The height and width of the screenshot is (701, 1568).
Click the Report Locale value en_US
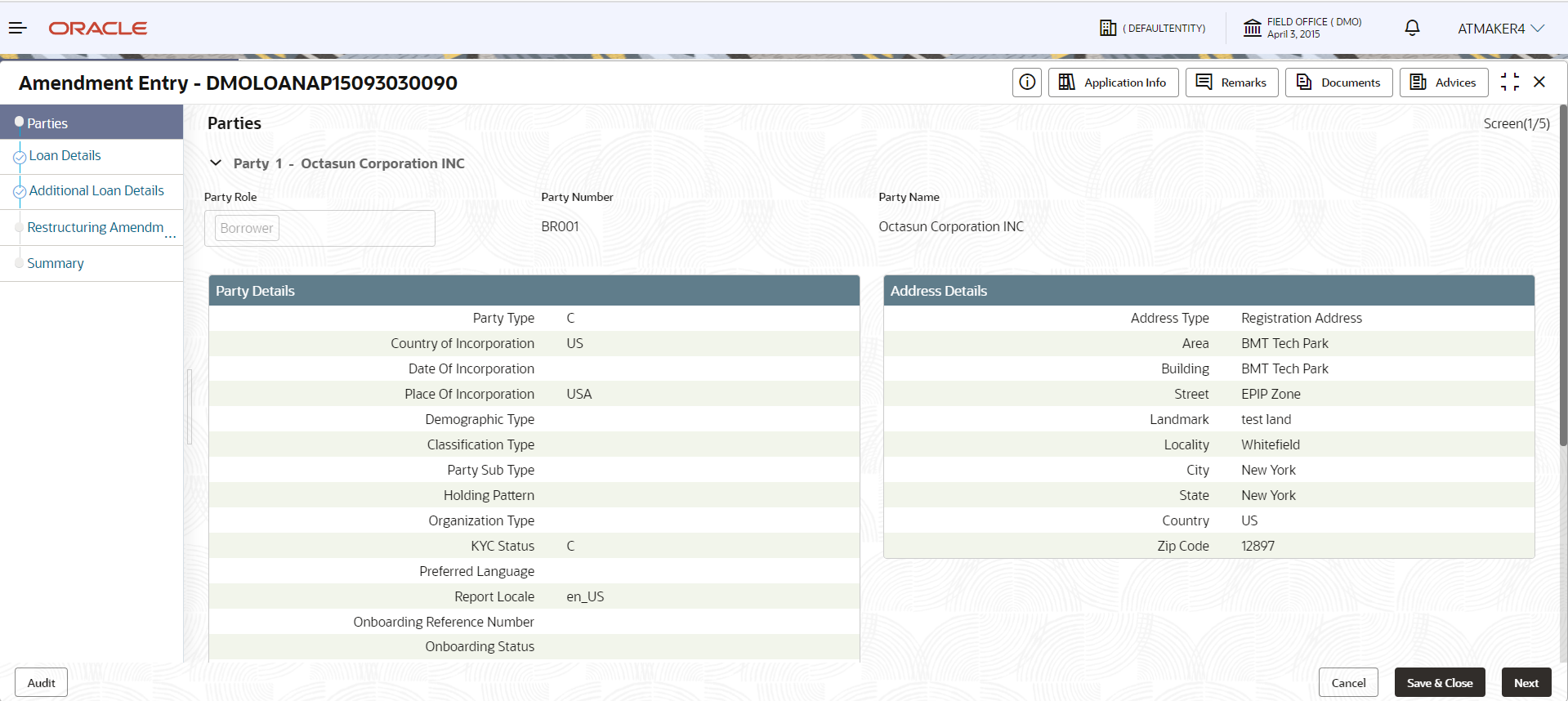tap(585, 596)
